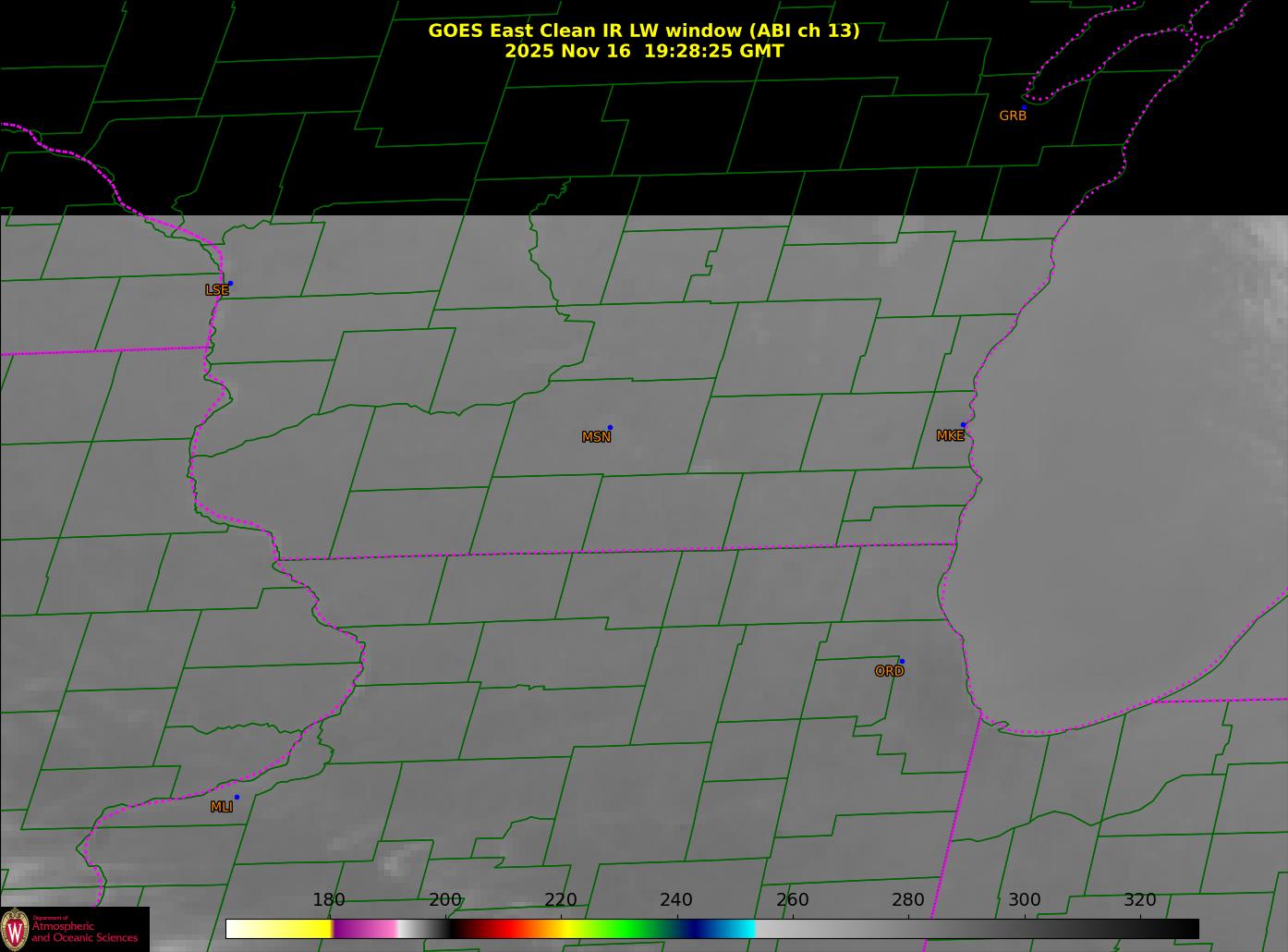This screenshot has width=1288, height=952.
Task: Pick the green section of the colorbar
Action: pyautogui.click(x=628, y=929)
